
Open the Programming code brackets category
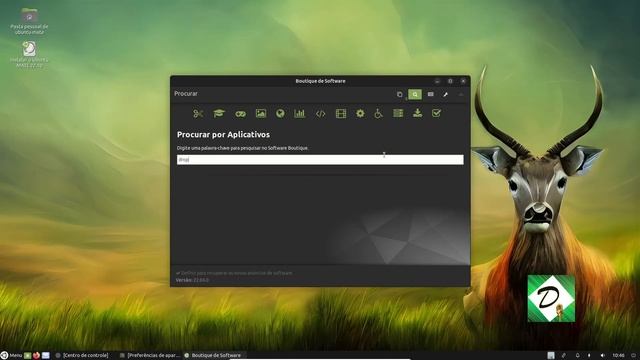pyautogui.click(x=321, y=114)
